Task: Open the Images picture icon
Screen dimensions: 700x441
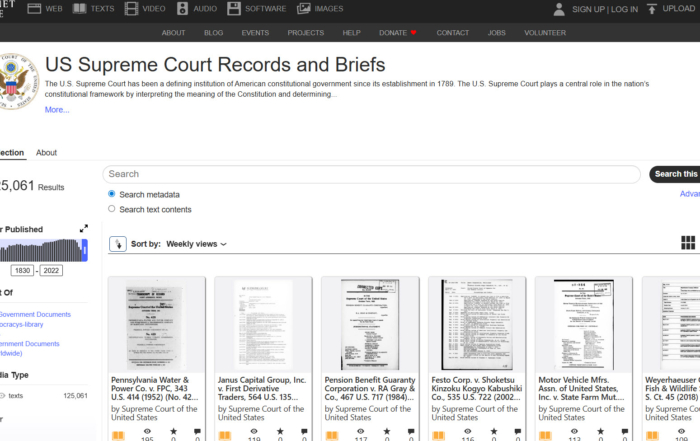Action: (304, 8)
